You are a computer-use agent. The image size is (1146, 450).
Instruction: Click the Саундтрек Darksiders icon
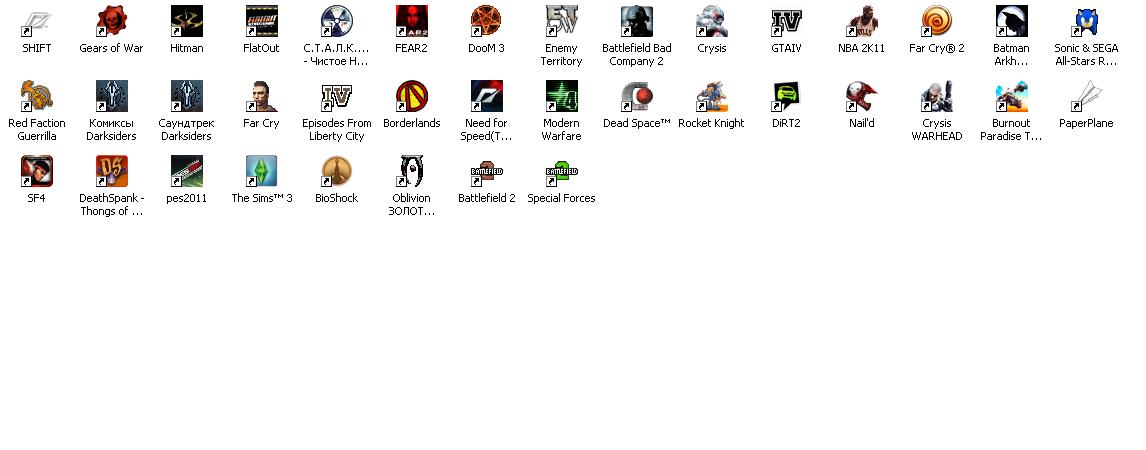(x=186, y=96)
